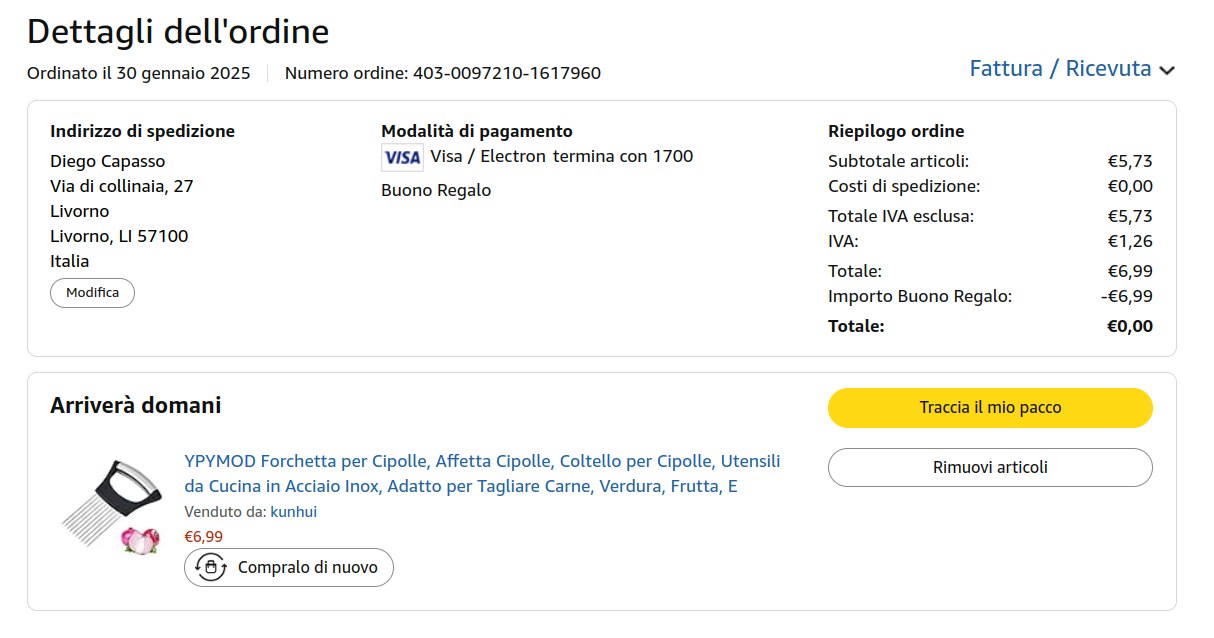The width and height of the screenshot is (1214, 638).
Task: Open the YPYMOD Forchetta per Cipolle product link
Action: [x=482, y=474]
